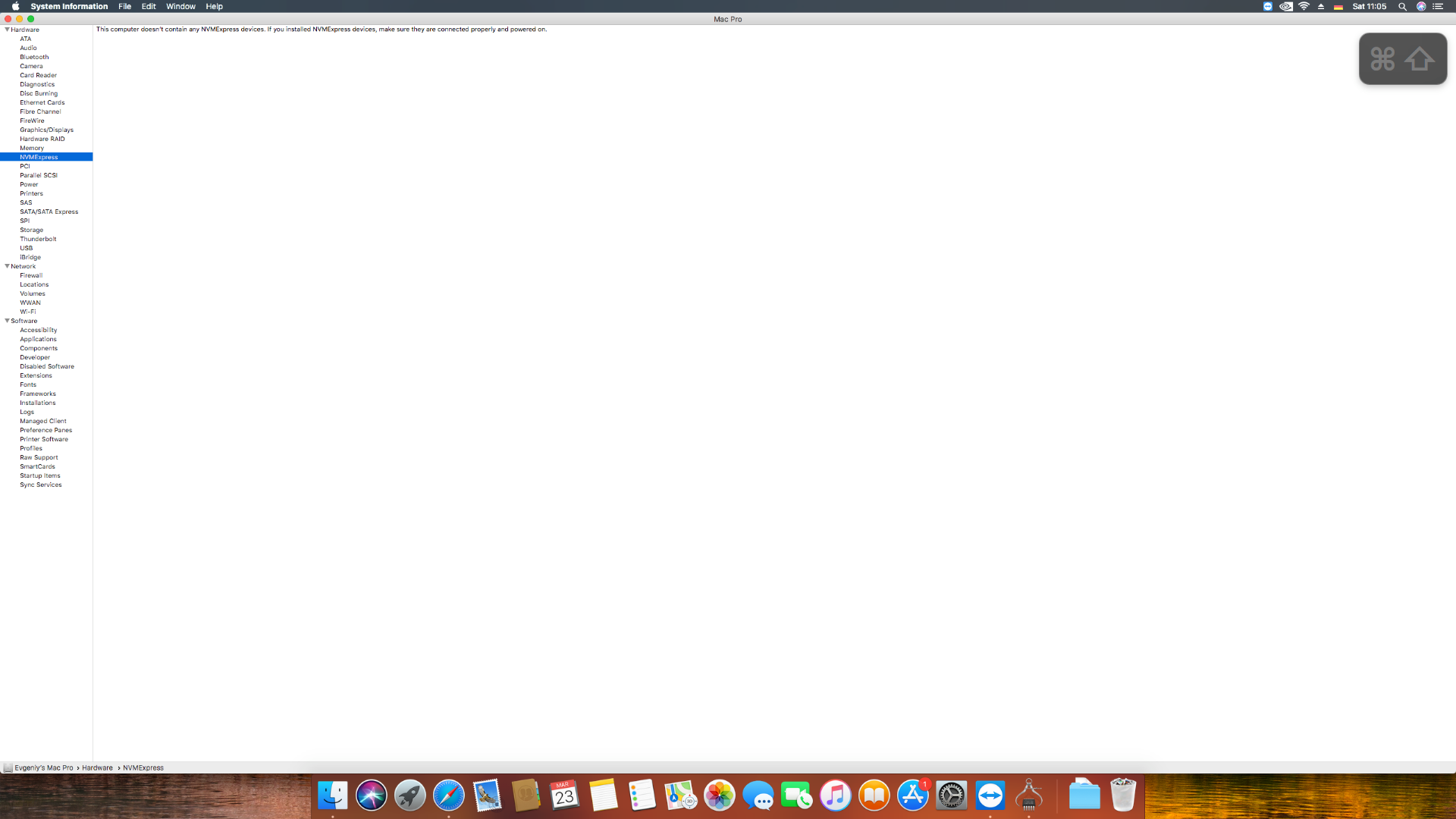This screenshot has width=1456, height=819.
Task: Click the NVIDIA menu bar icon
Action: [1286, 6]
